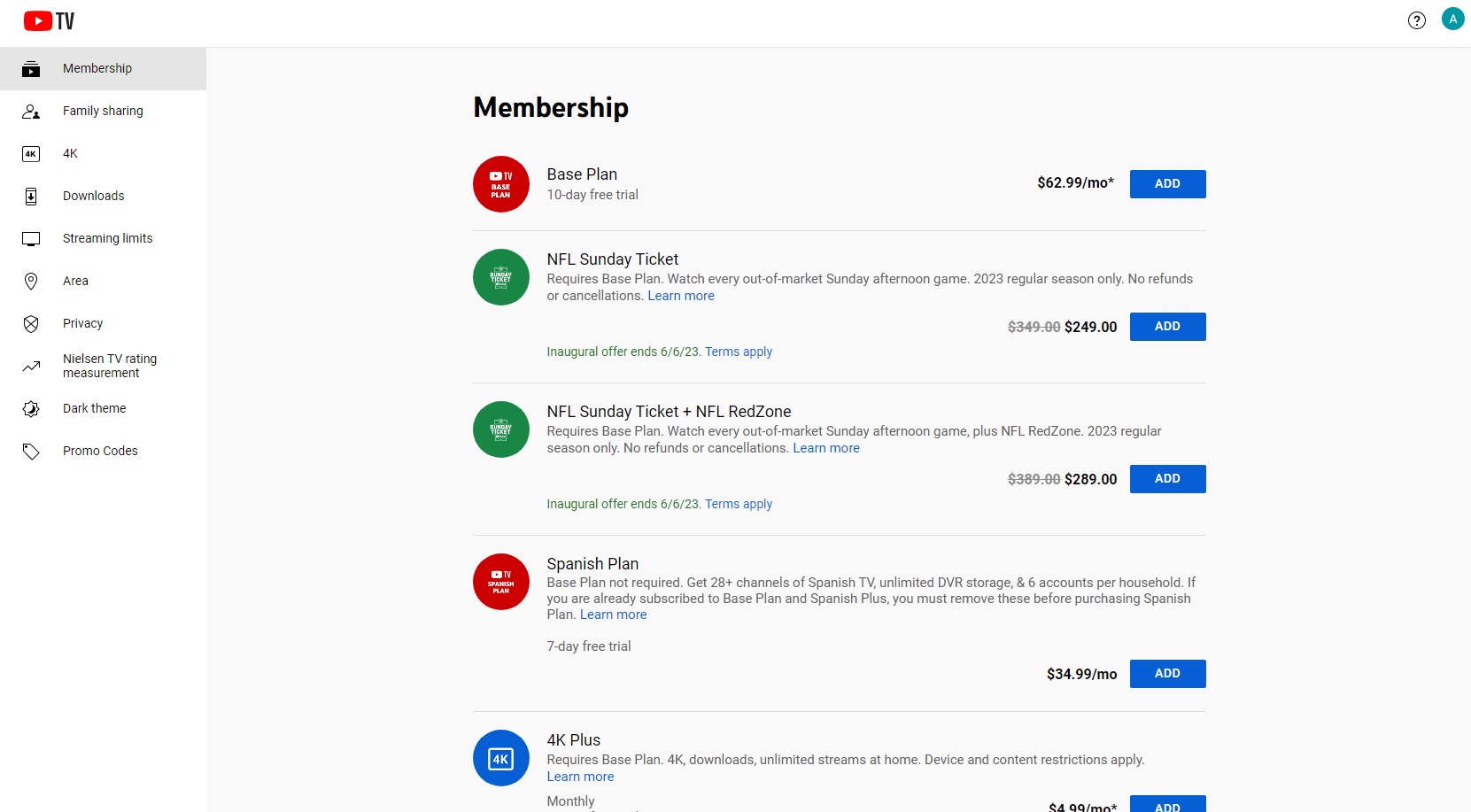Open Learn more for 4K Plus

580,777
